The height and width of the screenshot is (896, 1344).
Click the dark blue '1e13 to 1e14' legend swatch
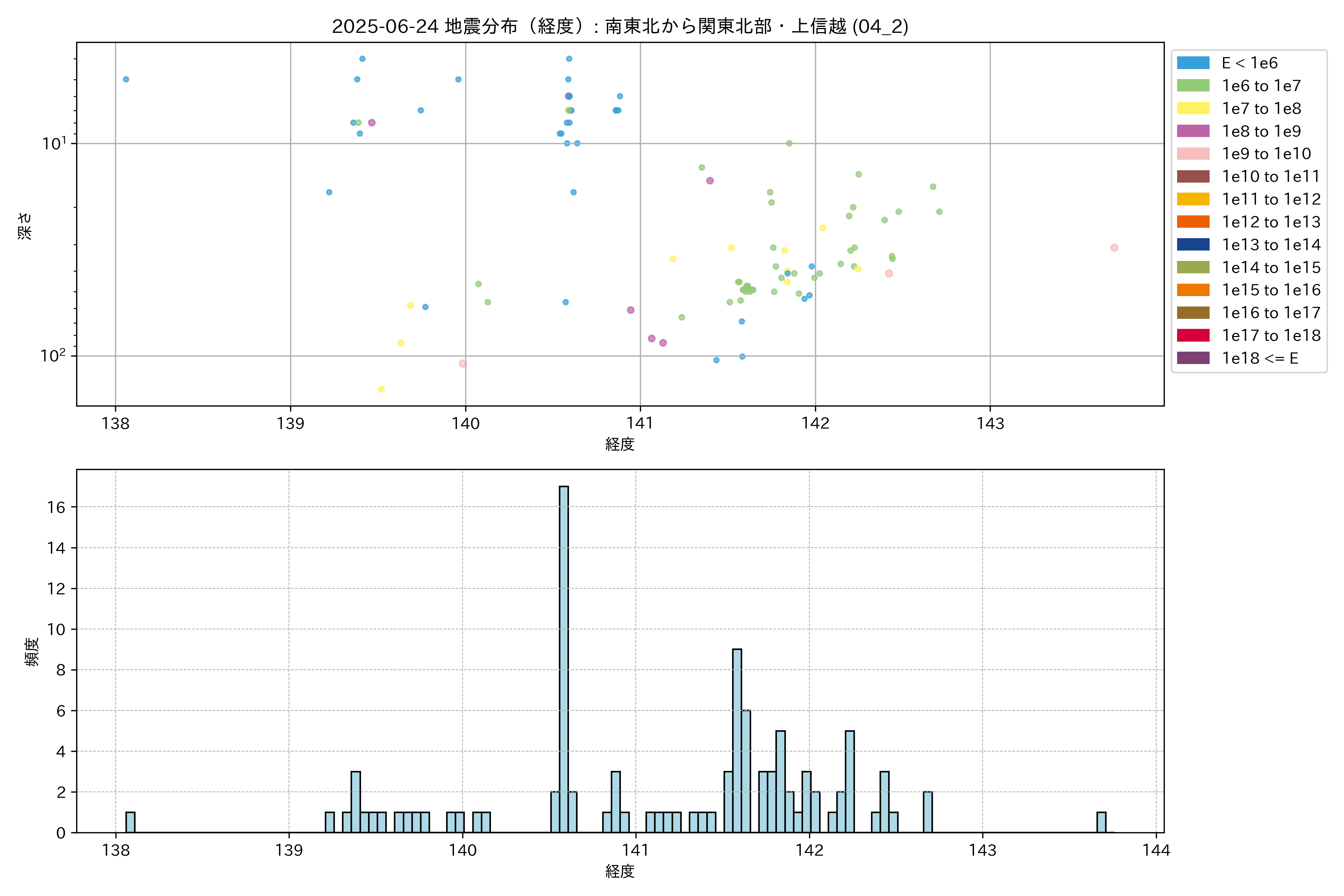(x=1192, y=245)
